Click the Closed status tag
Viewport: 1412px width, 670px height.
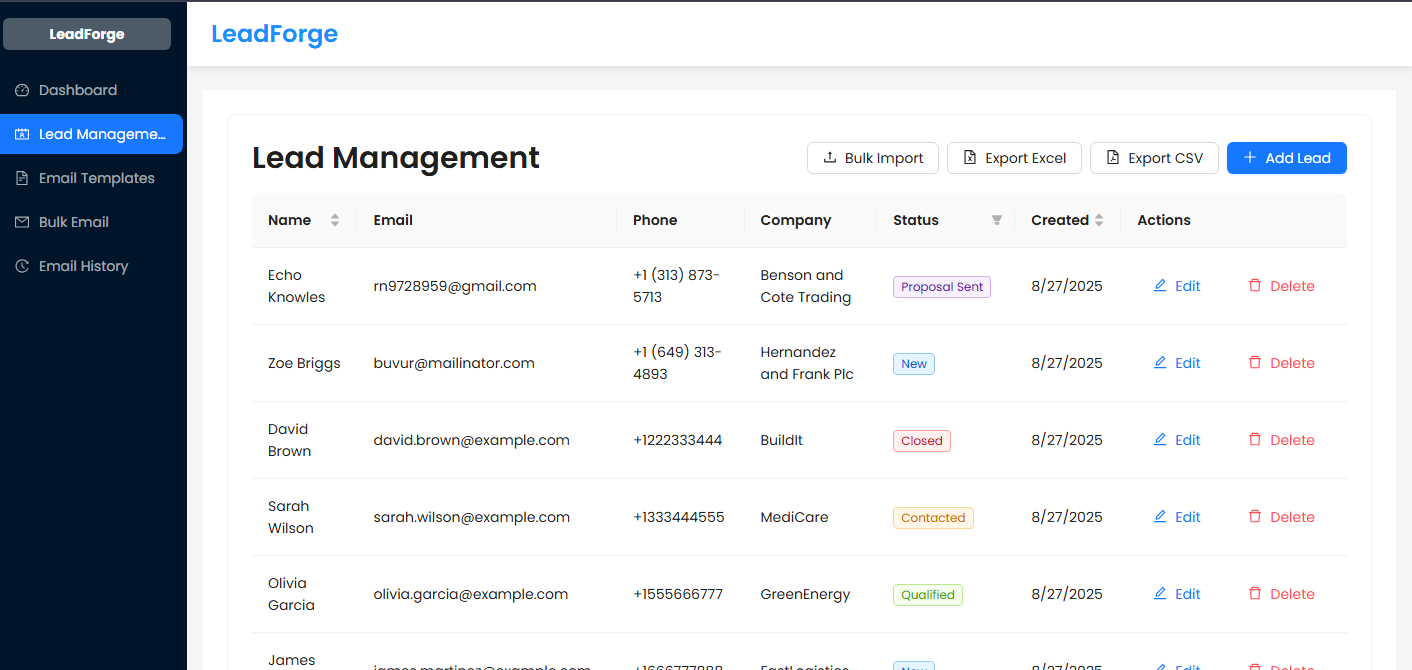pos(922,441)
